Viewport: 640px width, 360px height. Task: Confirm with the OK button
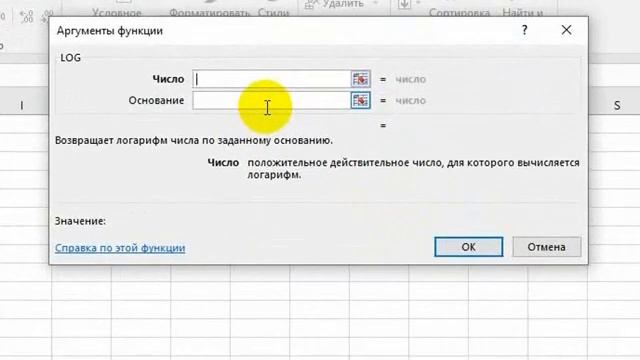click(x=469, y=247)
